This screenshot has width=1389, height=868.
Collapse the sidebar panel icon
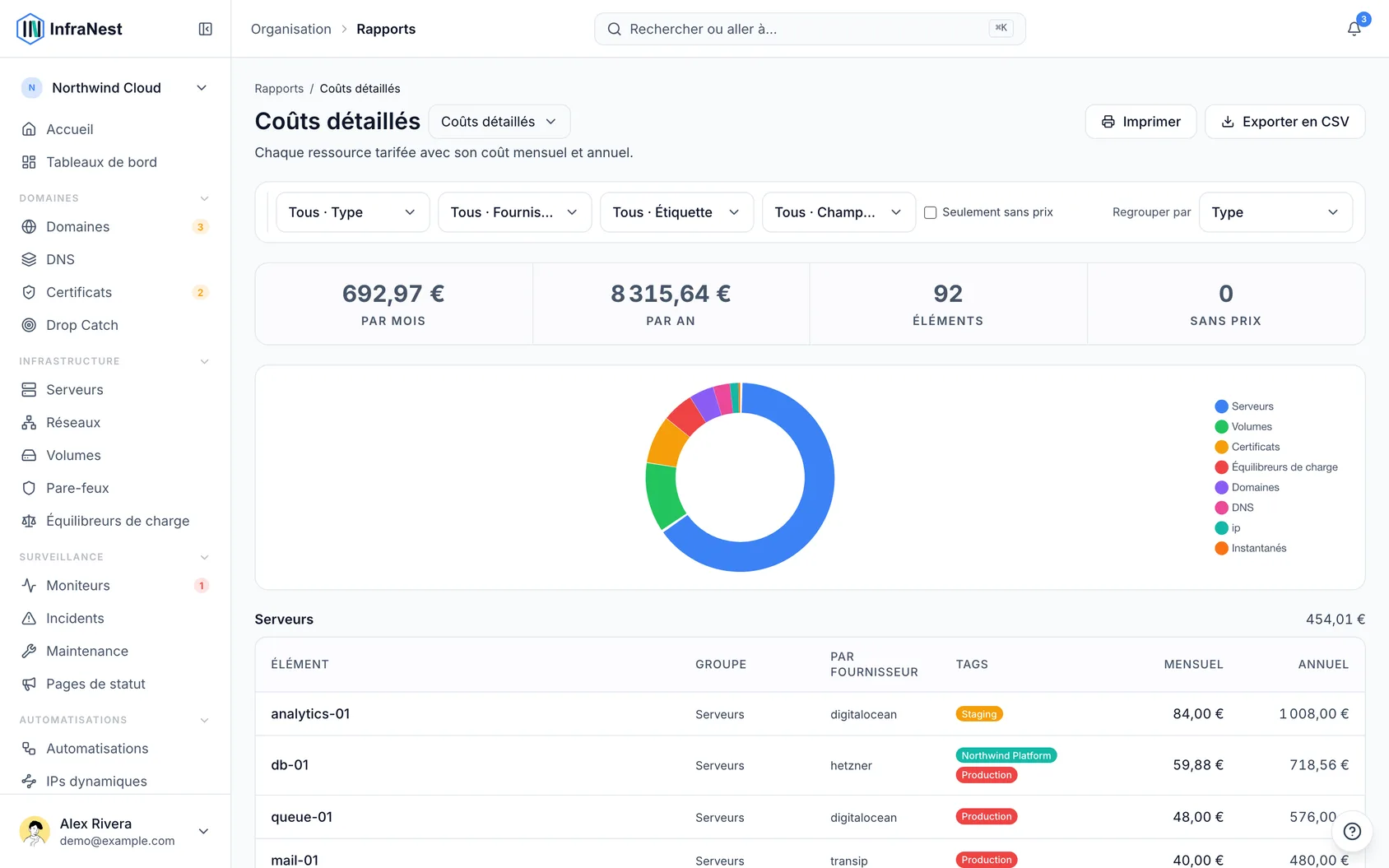click(x=206, y=29)
